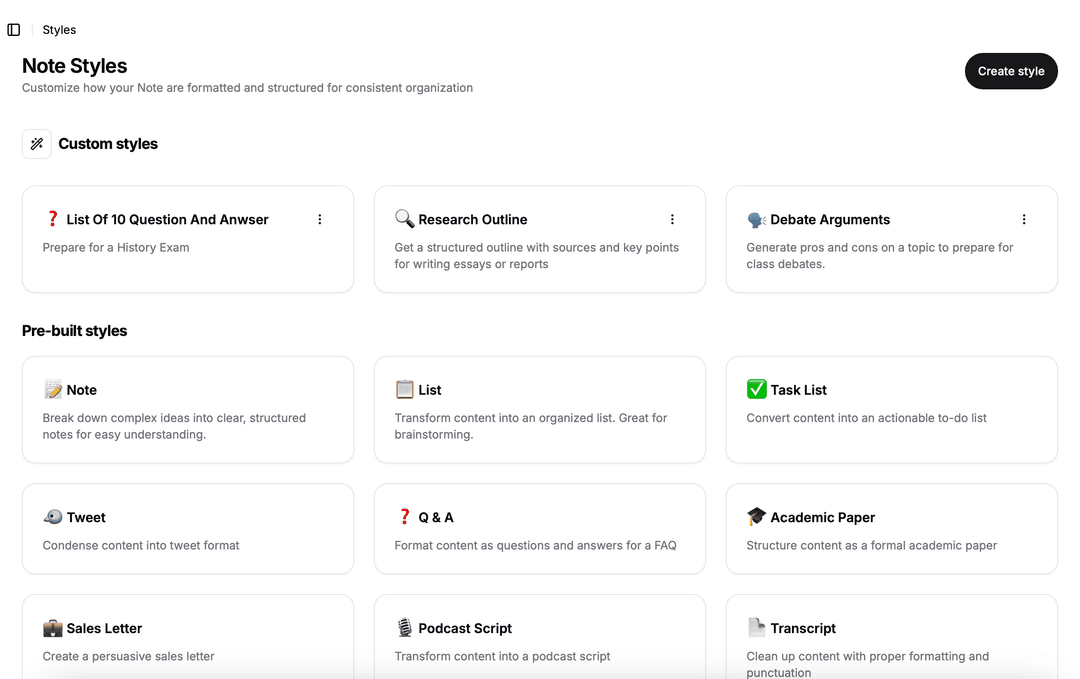The image size is (1080, 679).
Task: Click the memo pencil Note icon
Action: point(53,390)
